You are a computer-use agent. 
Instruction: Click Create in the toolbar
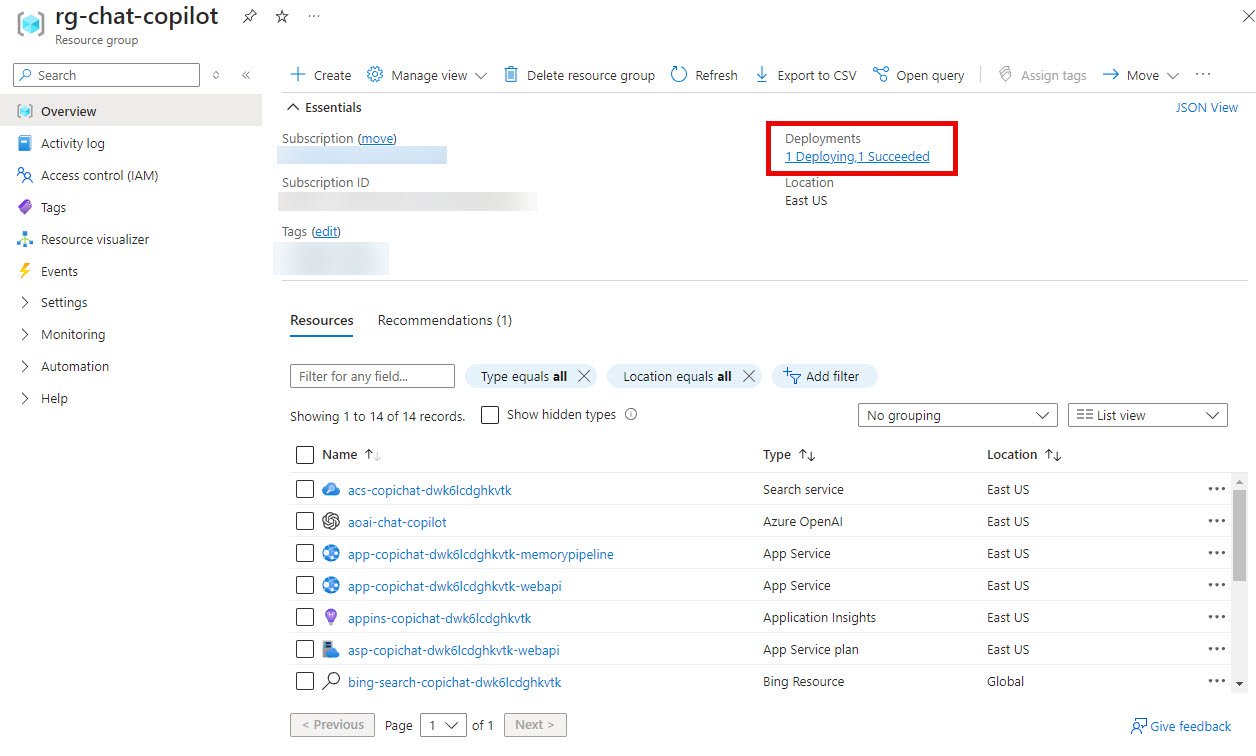pyautogui.click(x=320, y=75)
